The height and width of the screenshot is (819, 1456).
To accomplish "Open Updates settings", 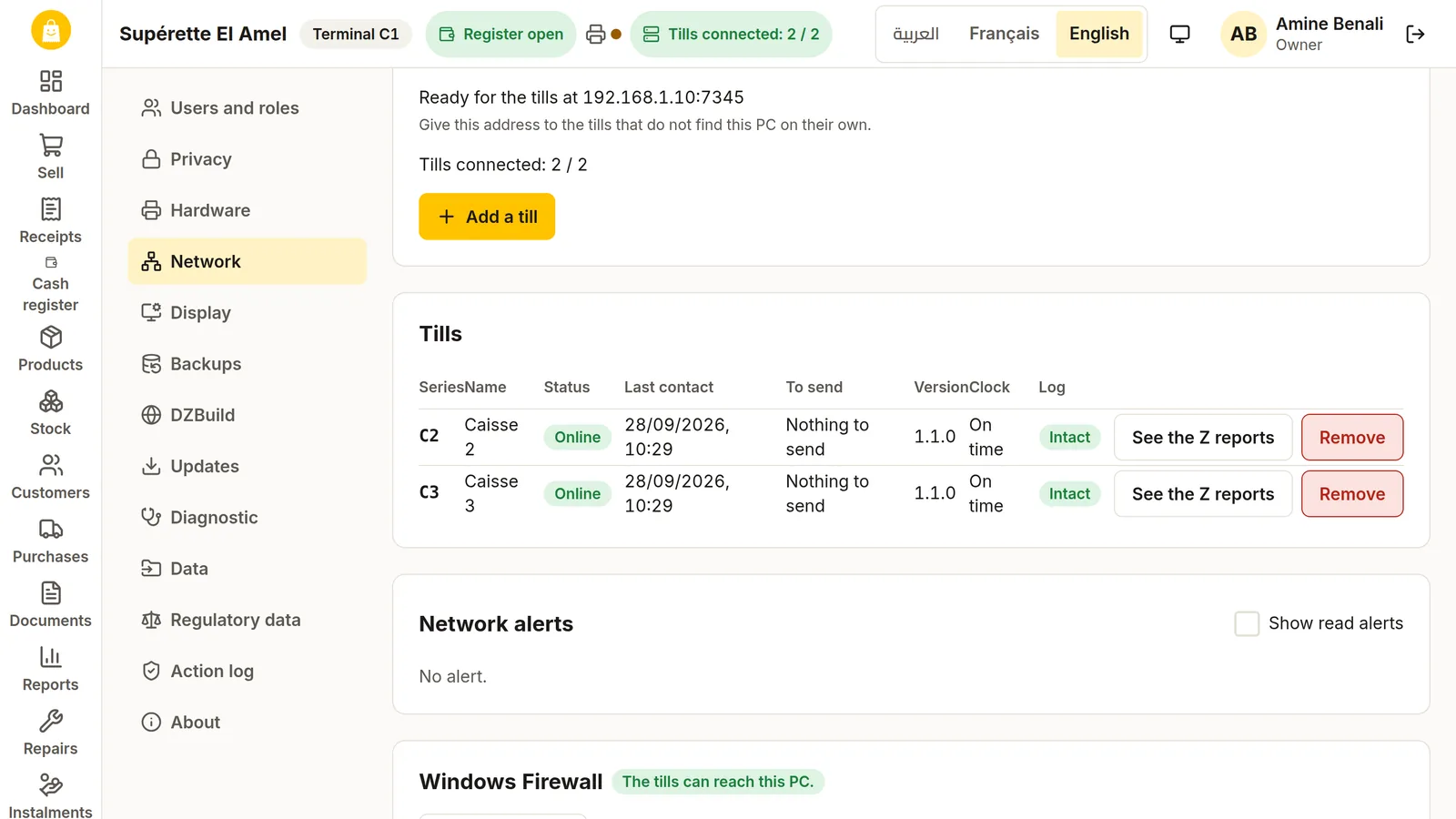I will (248, 466).
